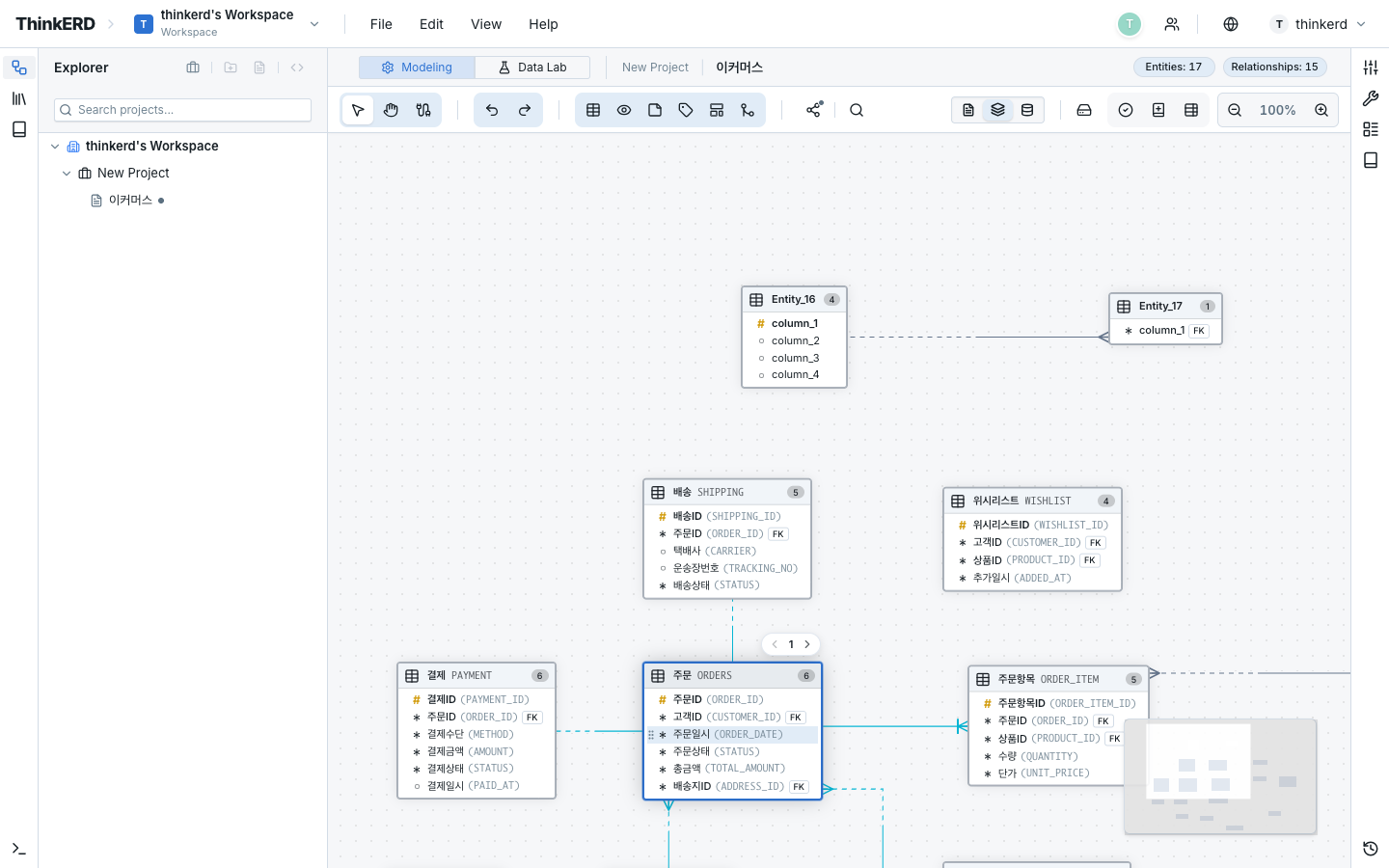
Task: Open the View menu
Action: click(486, 24)
